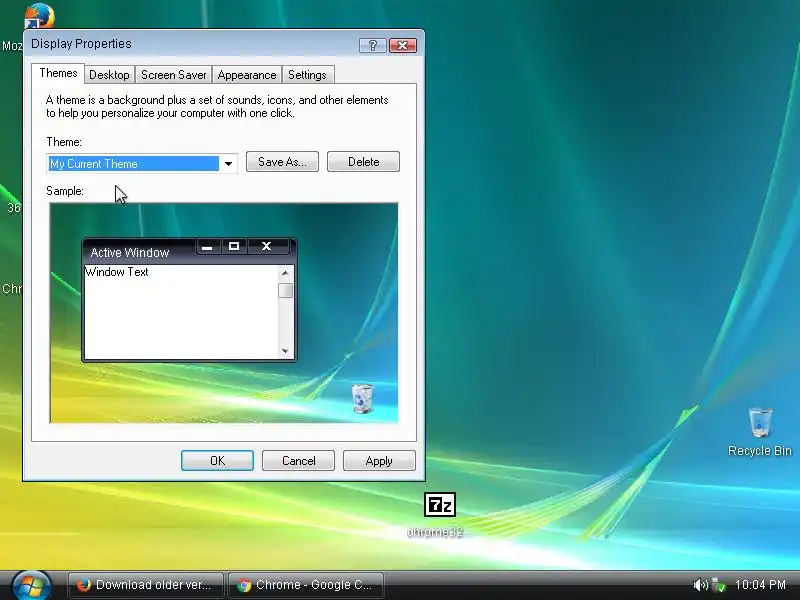Click the scroll up arrow in sample window
Viewport: 800px width, 600px height.
click(285, 273)
